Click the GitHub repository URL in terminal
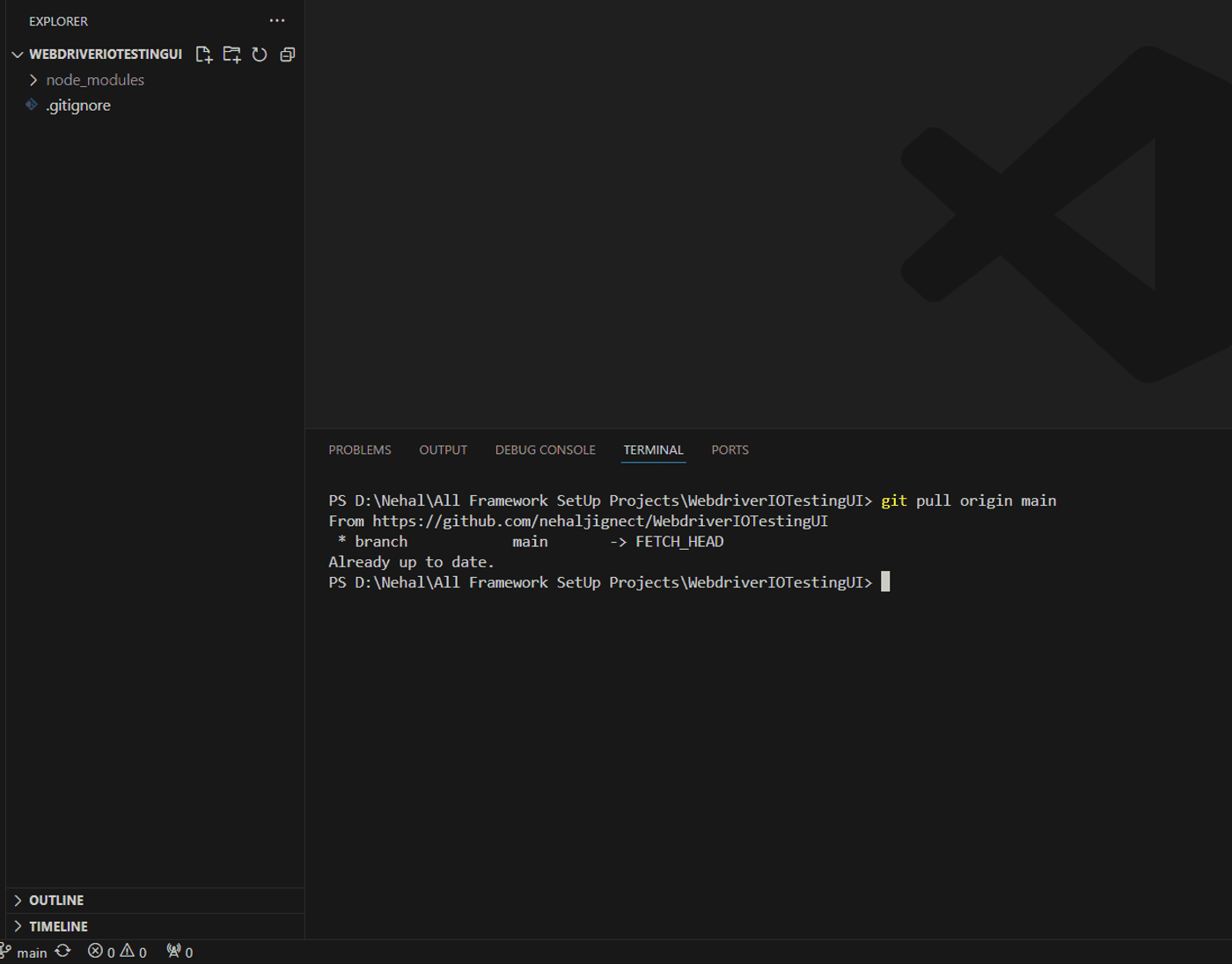The image size is (1232, 964). pos(600,522)
